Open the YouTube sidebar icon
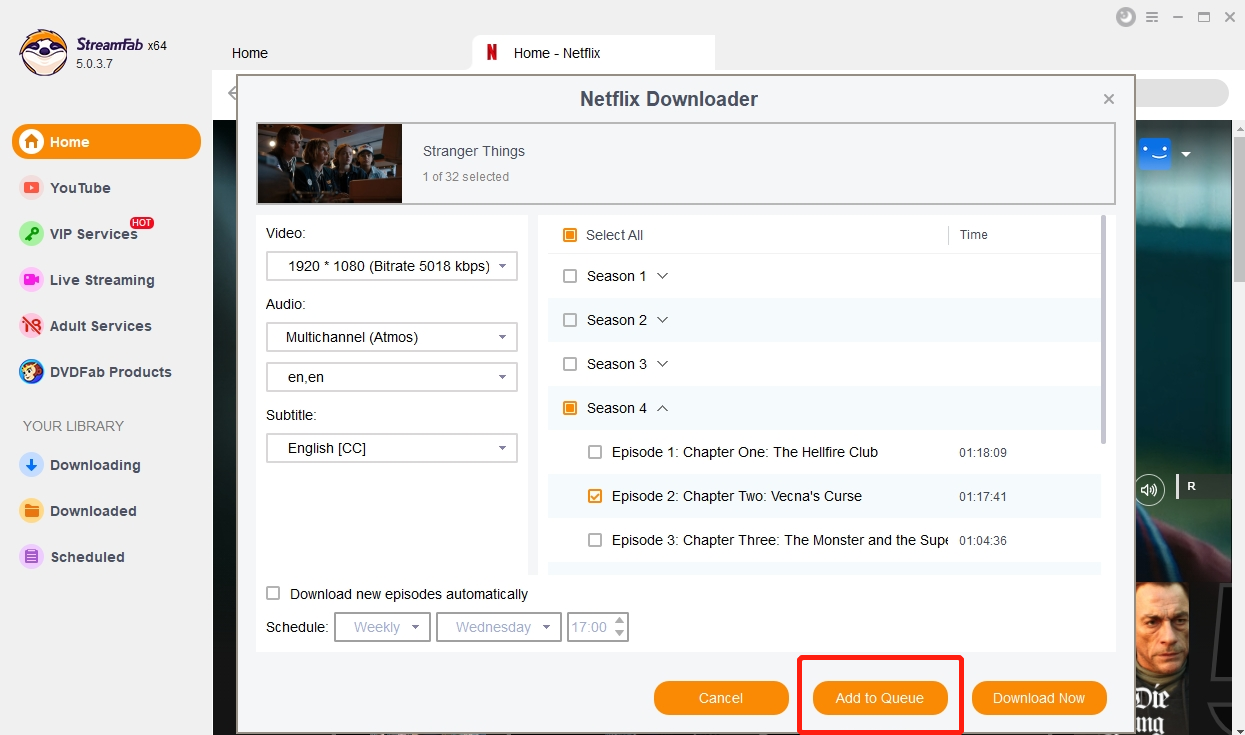The height and width of the screenshot is (735, 1245). click(x=32, y=188)
